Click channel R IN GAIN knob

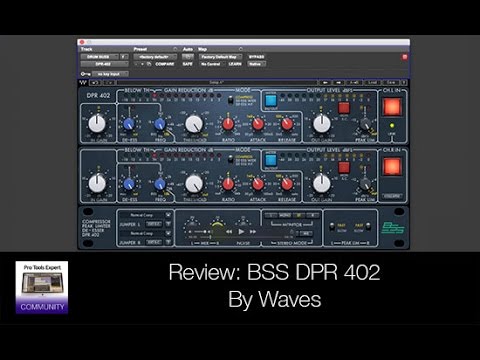pos(97,183)
